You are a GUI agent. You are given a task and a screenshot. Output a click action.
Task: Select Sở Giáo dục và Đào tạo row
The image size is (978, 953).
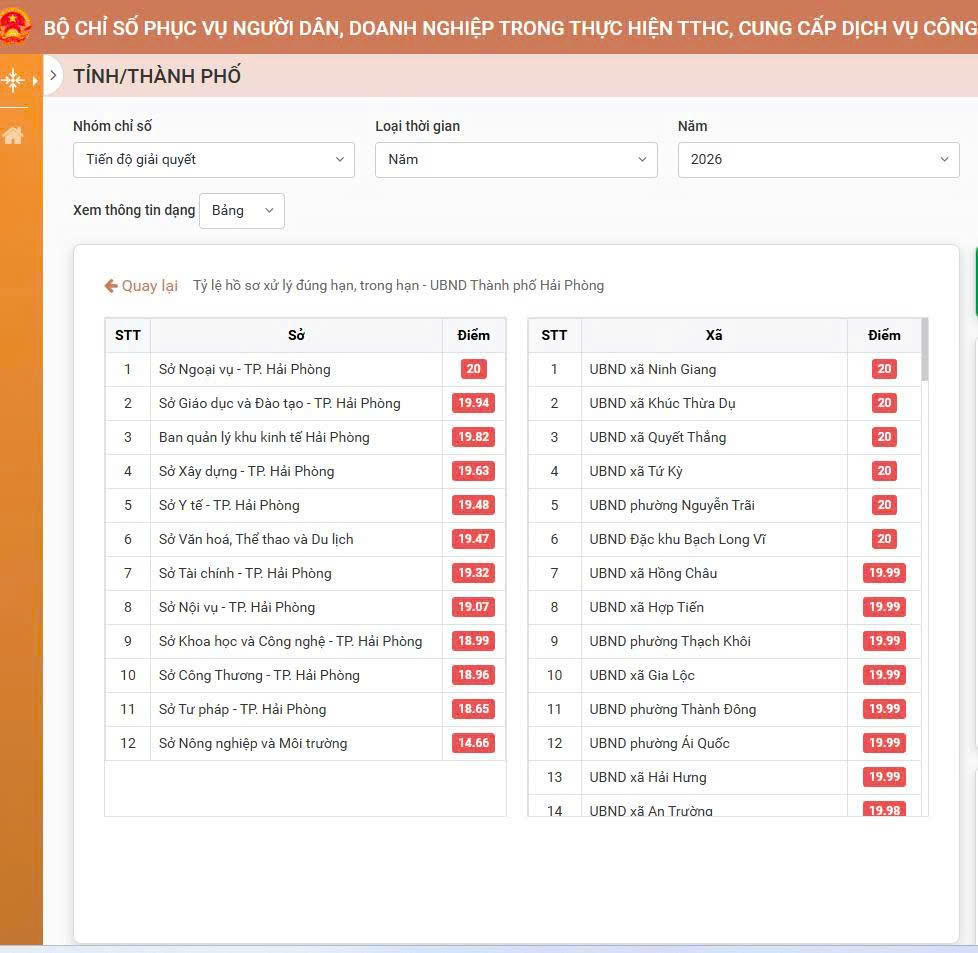click(x=279, y=403)
